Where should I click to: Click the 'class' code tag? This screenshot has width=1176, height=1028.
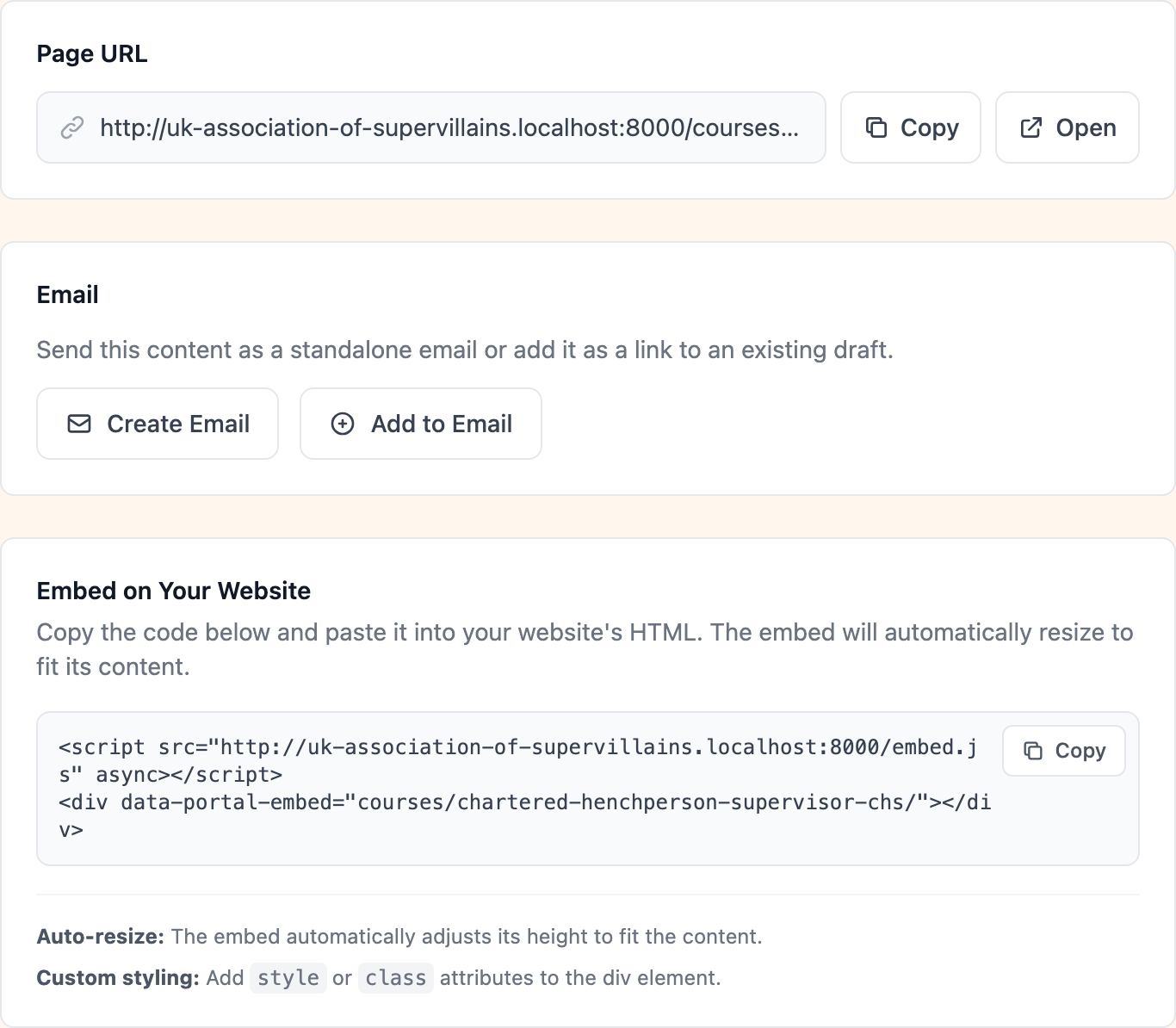pyautogui.click(x=396, y=978)
